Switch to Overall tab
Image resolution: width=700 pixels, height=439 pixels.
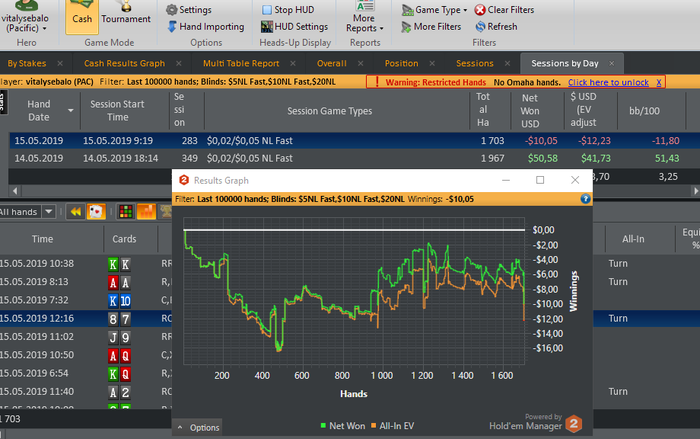pos(332,63)
